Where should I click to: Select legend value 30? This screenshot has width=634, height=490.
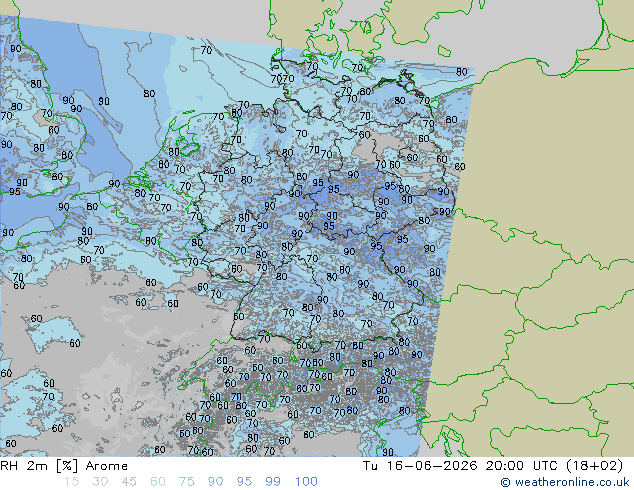[100, 482]
